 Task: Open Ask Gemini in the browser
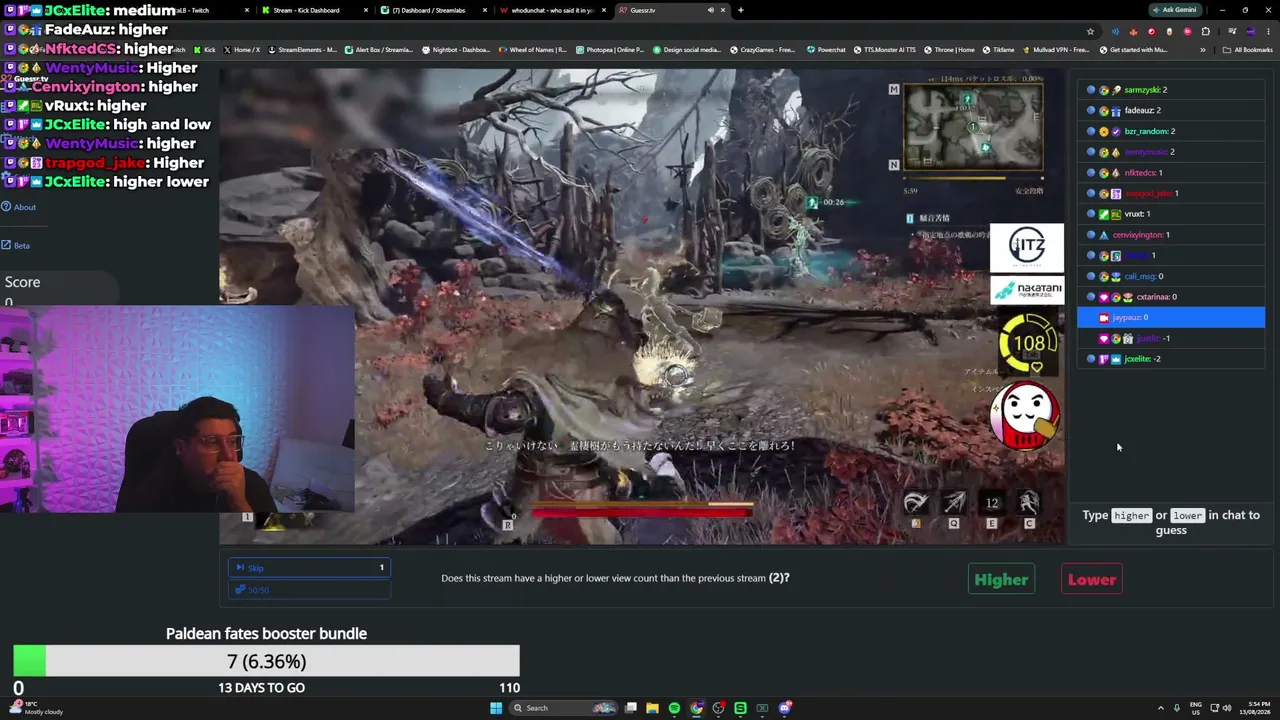tap(1174, 10)
